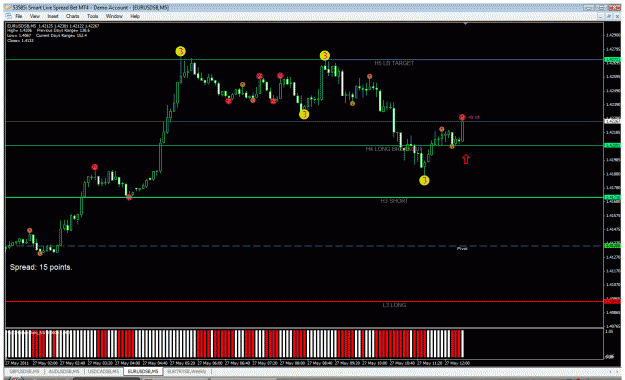Open the Tools menu
The height and width of the screenshot is (380, 625).
pos(92,16)
